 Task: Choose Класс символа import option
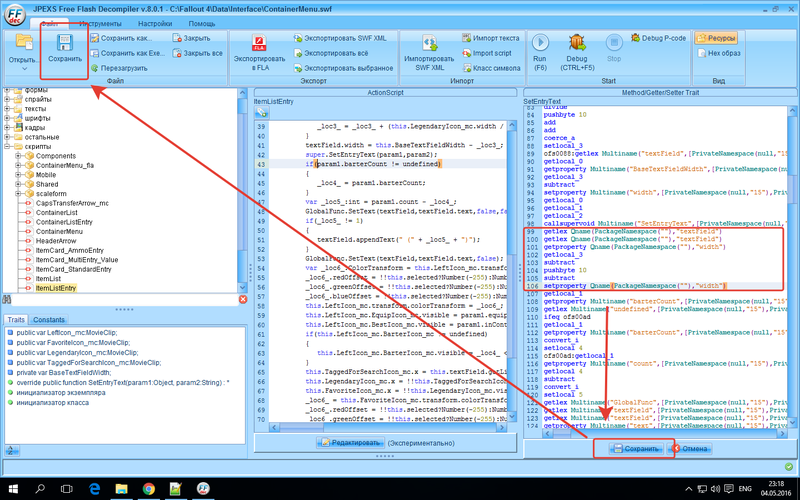click(491, 68)
